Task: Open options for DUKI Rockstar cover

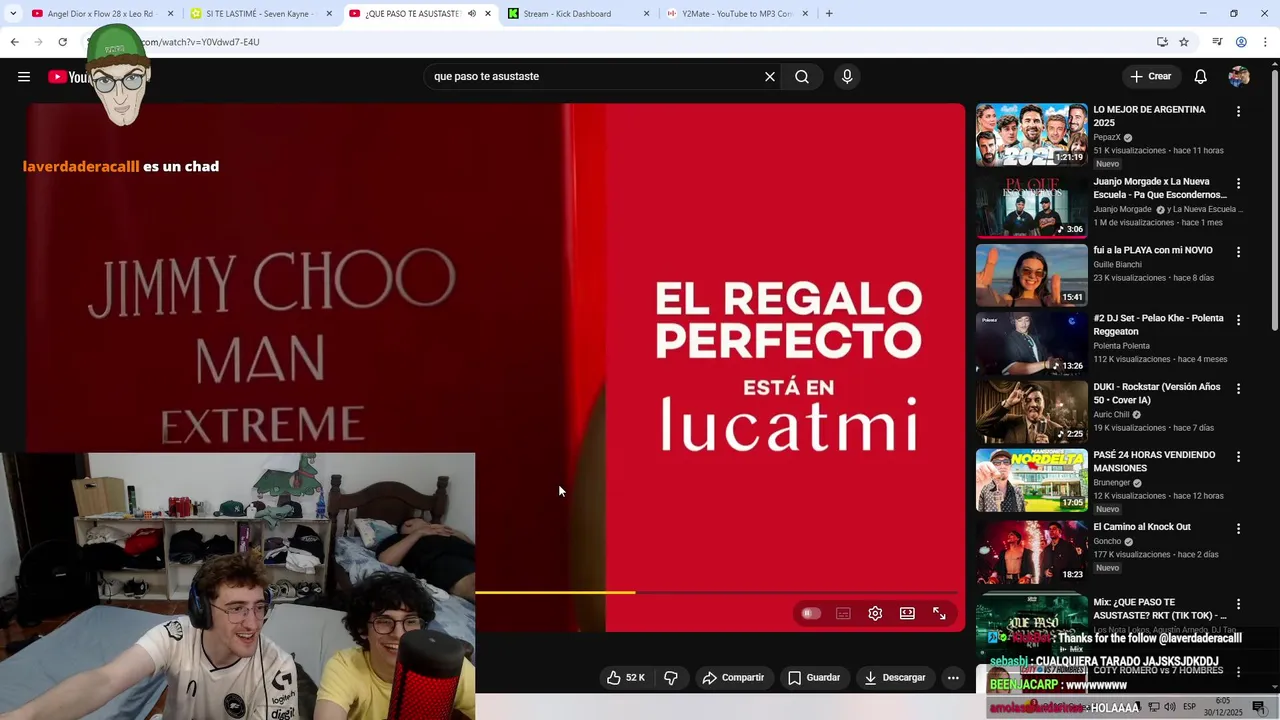Action: [x=1238, y=388]
